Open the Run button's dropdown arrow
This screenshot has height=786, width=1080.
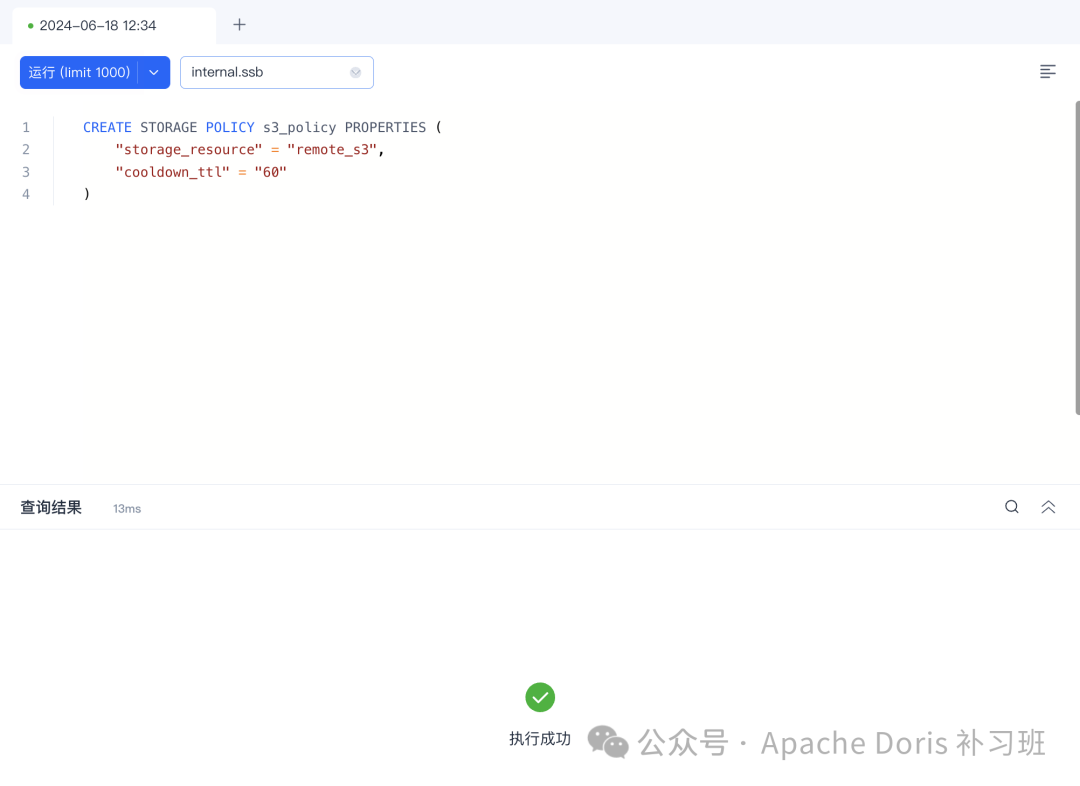[x=154, y=72]
